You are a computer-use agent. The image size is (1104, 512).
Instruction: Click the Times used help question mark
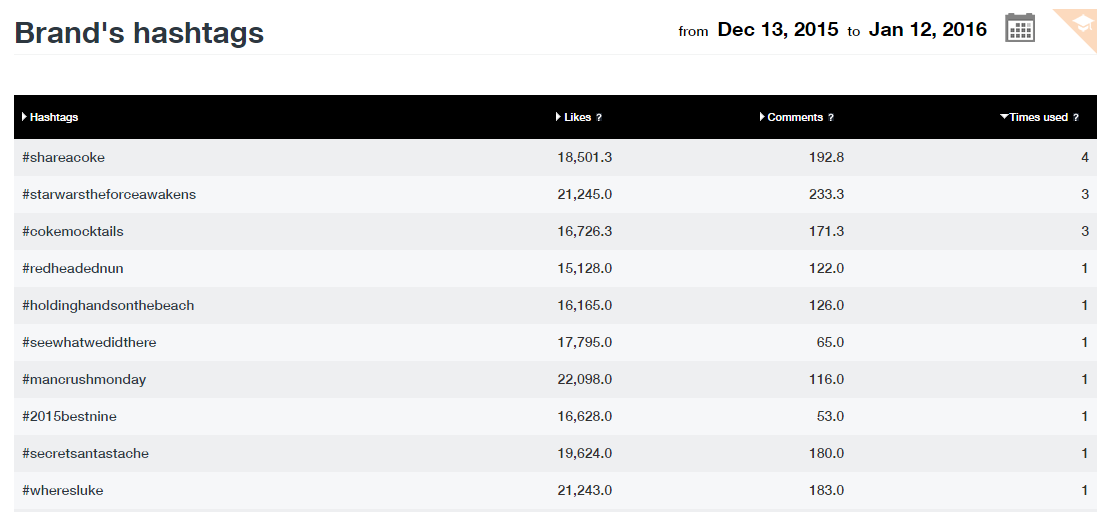click(x=1076, y=118)
